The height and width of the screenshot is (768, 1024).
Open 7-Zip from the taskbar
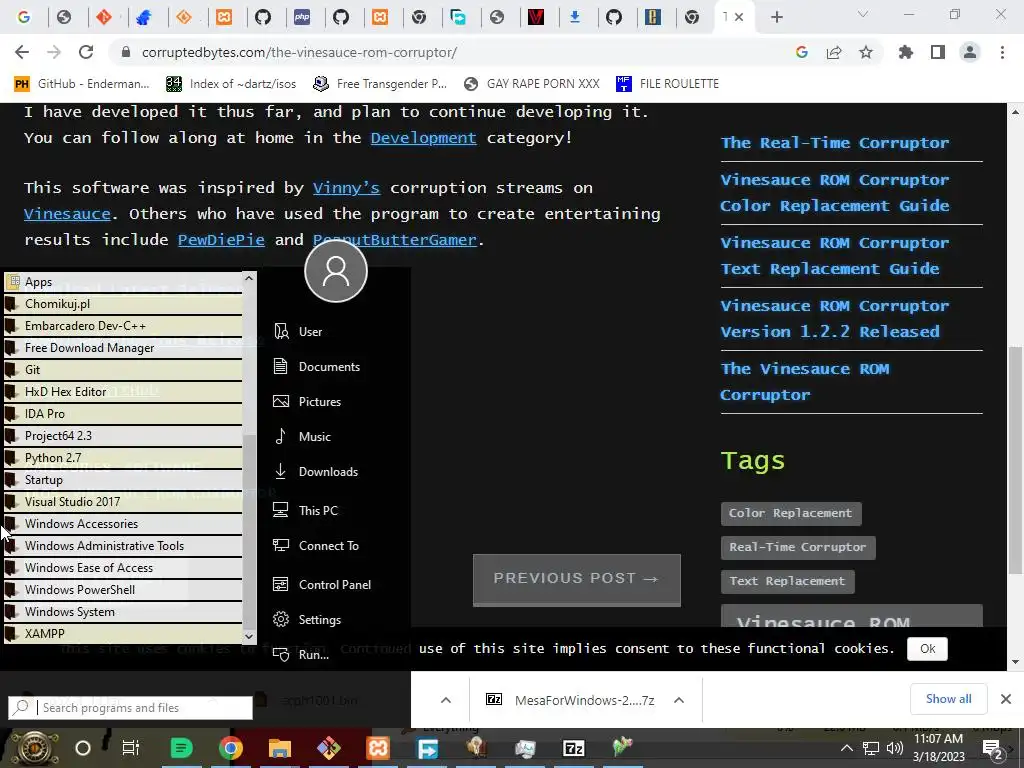(573, 748)
